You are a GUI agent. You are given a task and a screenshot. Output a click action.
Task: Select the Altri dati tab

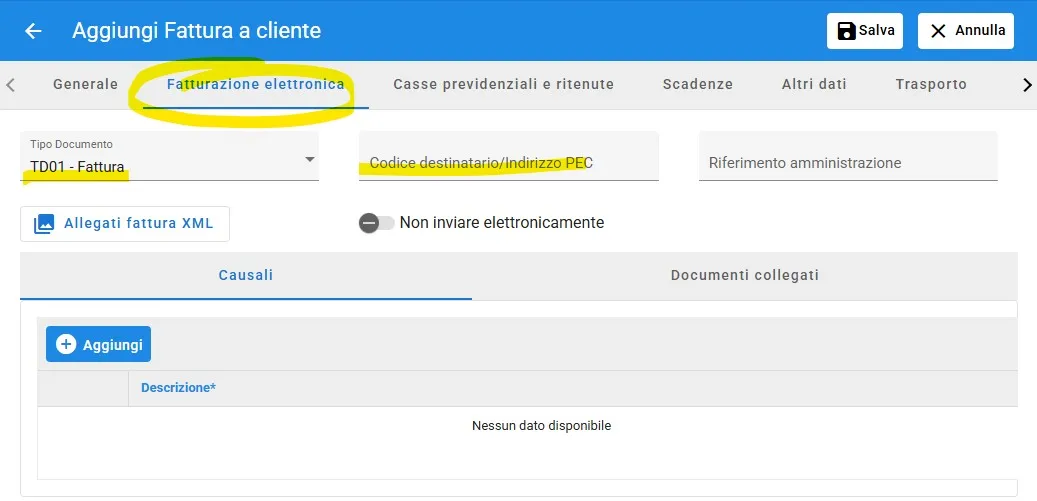click(814, 85)
